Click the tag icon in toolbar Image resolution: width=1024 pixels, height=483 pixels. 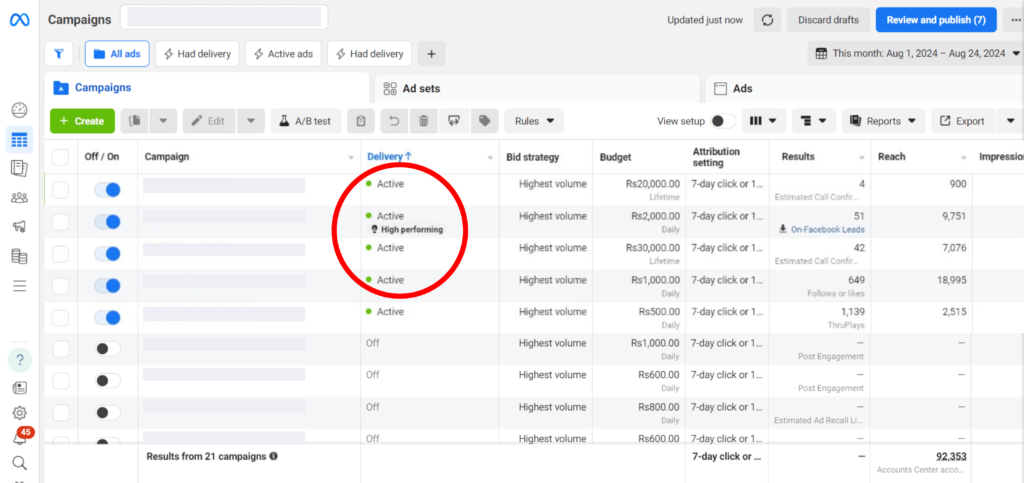click(x=484, y=121)
